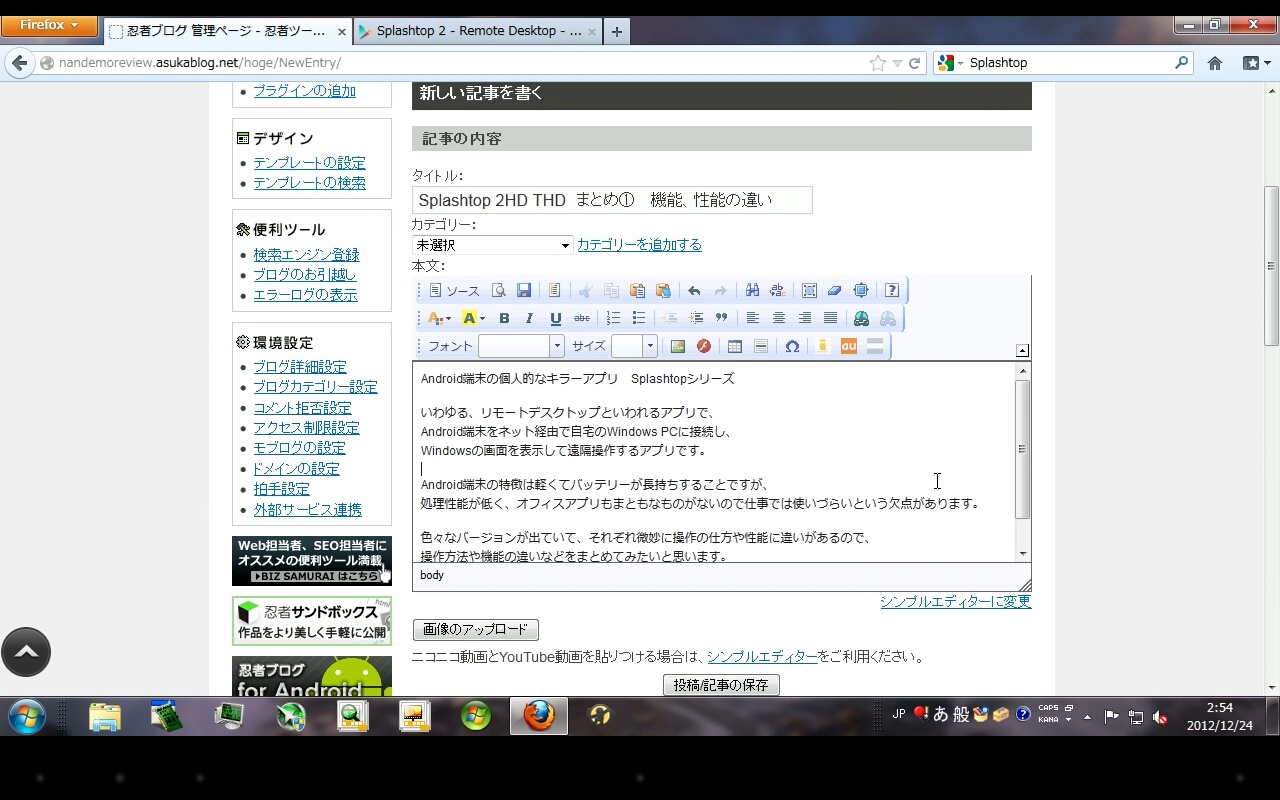
Task: Click the insert Flash icon
Action: click(x=703, y=347)
